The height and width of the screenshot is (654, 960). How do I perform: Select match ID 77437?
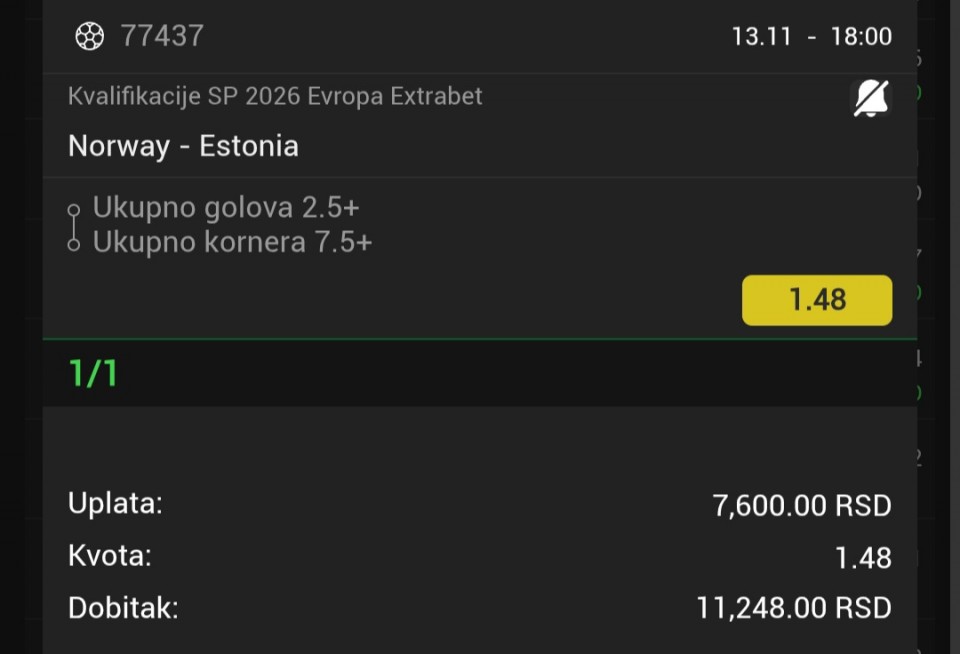coord(162,37)
